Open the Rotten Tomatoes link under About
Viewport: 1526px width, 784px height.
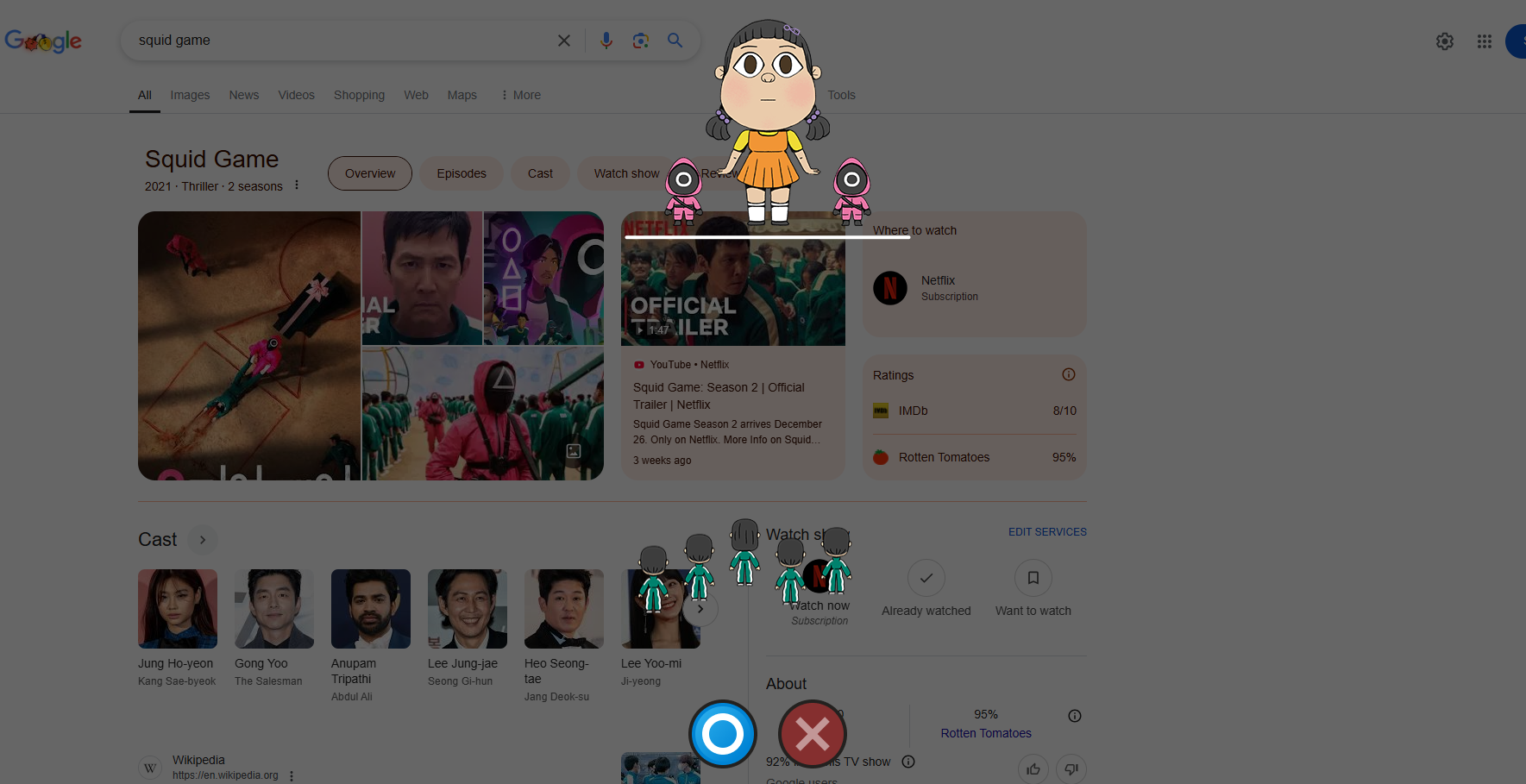pyautogui.click(x=986, y=733)
